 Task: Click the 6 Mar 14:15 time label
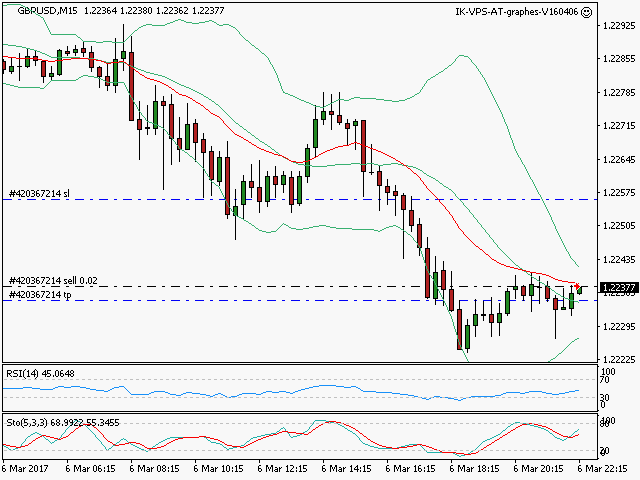[346, 469]
